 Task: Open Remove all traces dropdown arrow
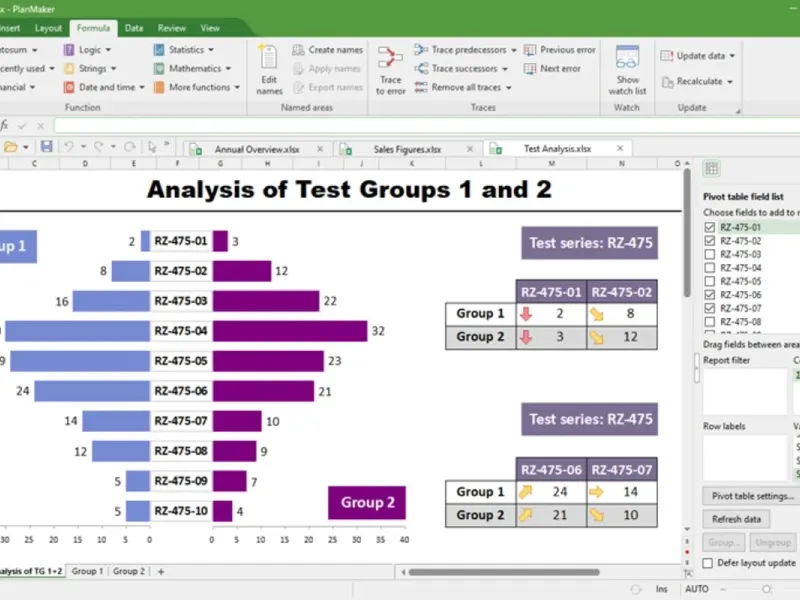pos(508,88)
